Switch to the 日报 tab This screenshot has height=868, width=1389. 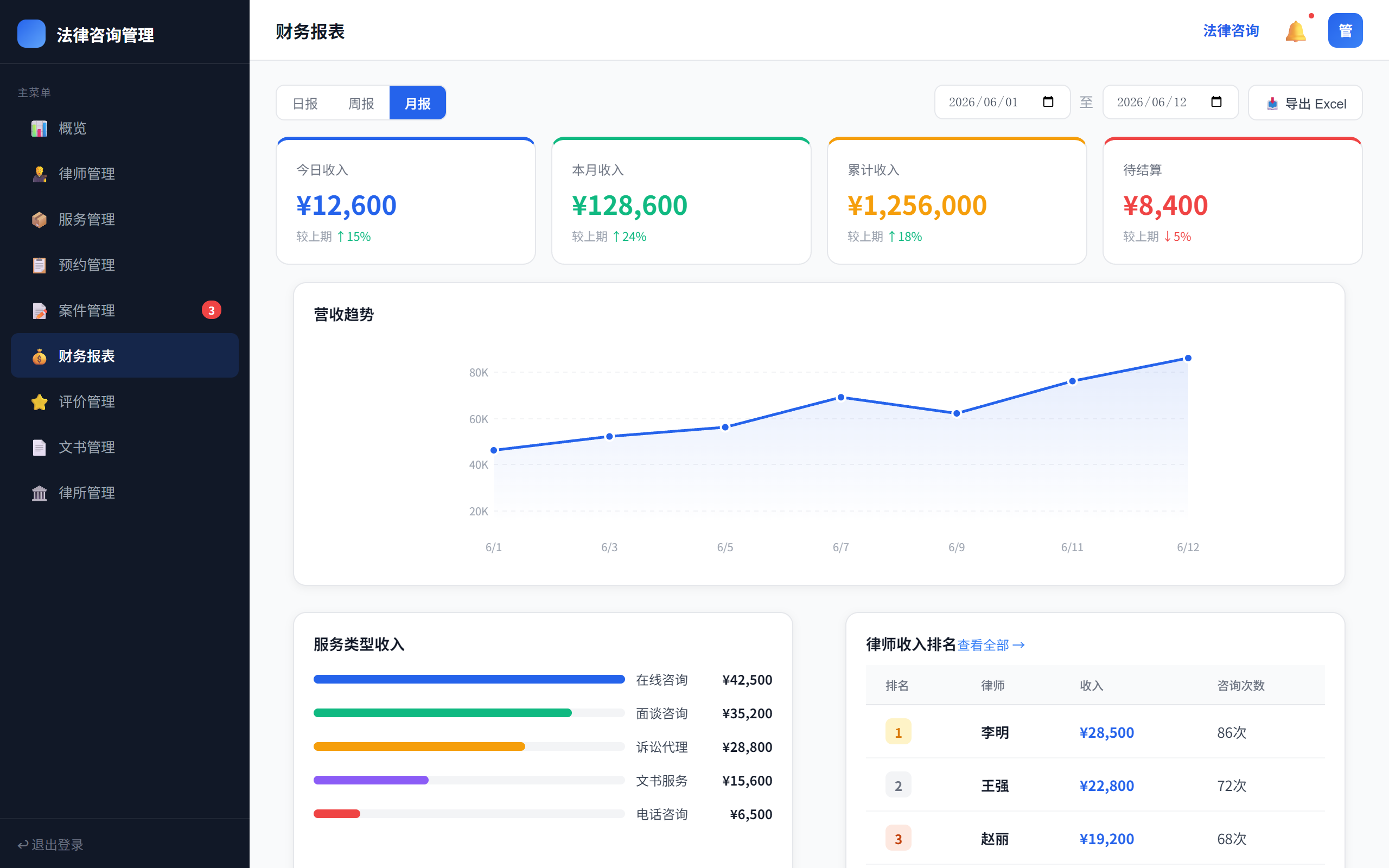305,103
